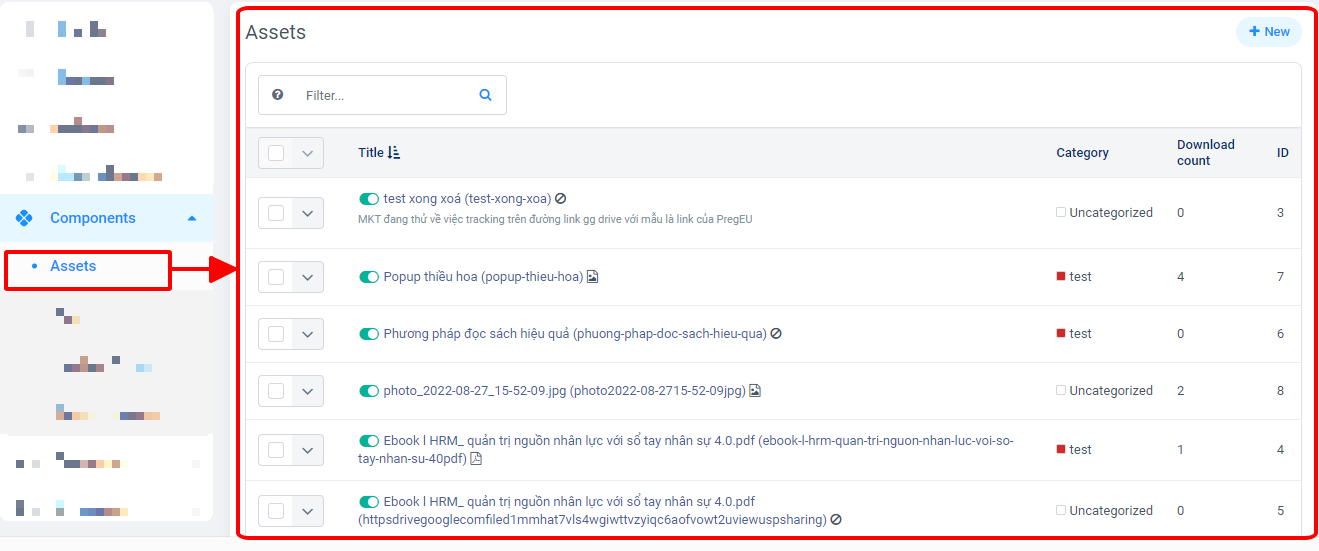Select all assets with header checkbox
Screen dimensions: 1319x551
(x=276, y=153)
